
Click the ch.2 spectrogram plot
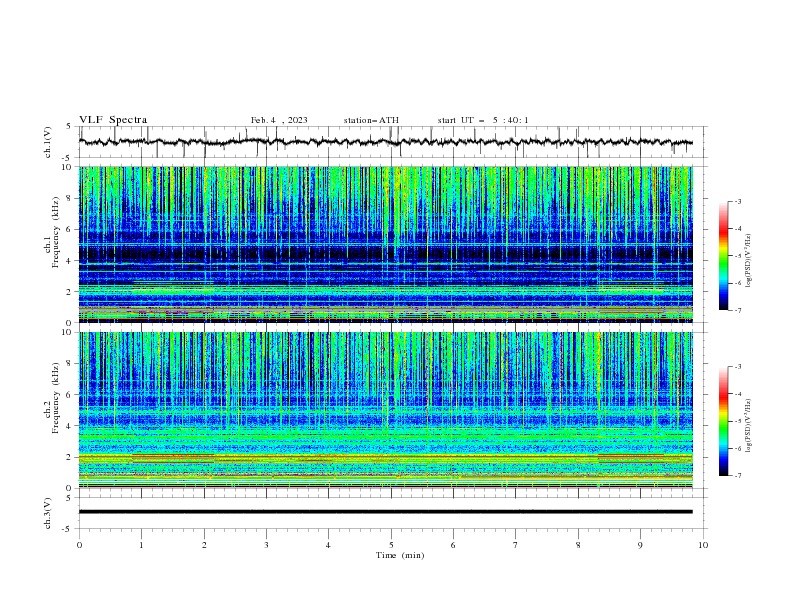click(x=386, y=410)
